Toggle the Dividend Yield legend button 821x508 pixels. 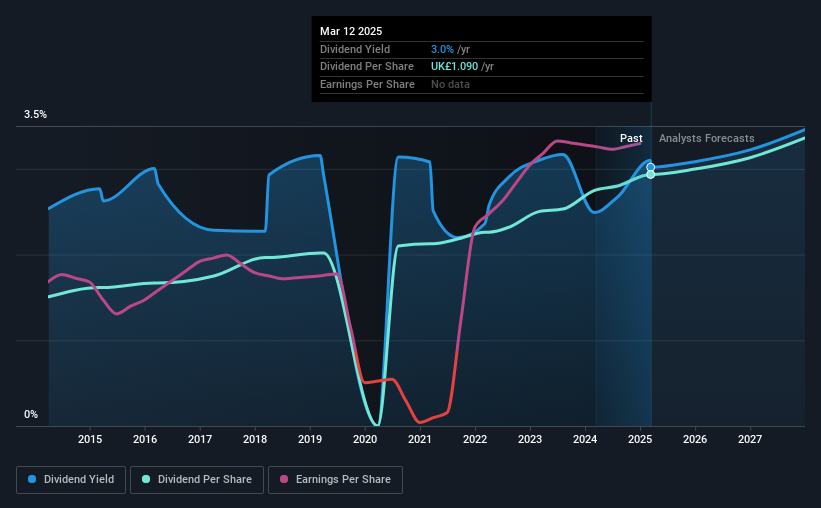(71, 480)
